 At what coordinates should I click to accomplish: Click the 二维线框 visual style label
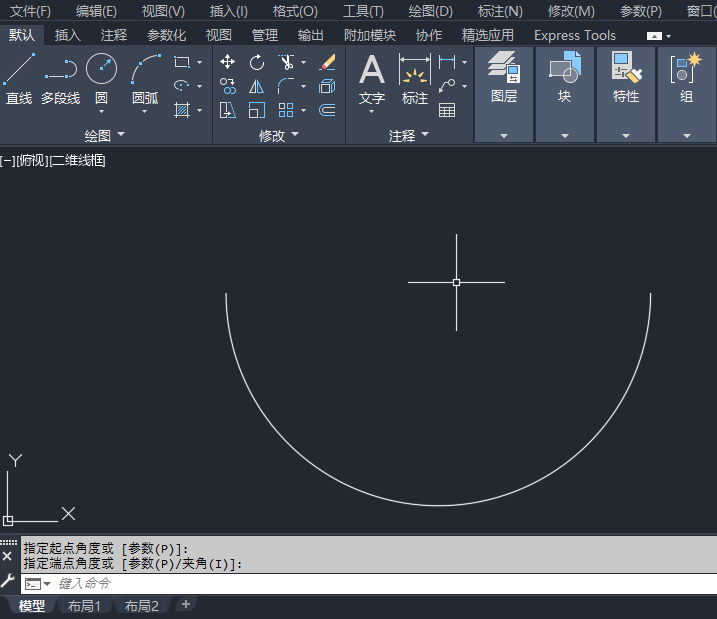(78, 160)
